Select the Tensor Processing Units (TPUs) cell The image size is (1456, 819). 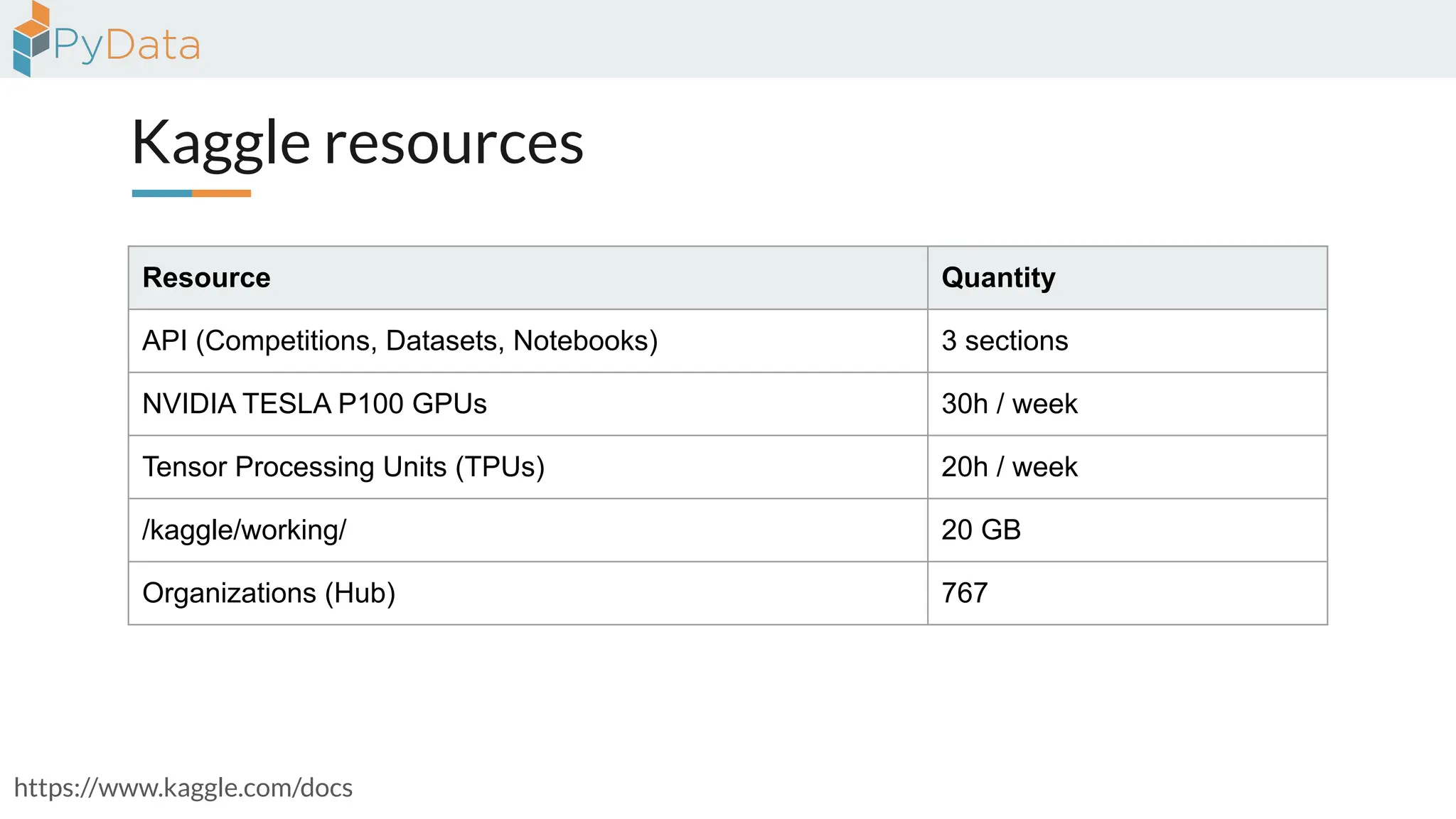pyautogui.click(x=528, y=467)
